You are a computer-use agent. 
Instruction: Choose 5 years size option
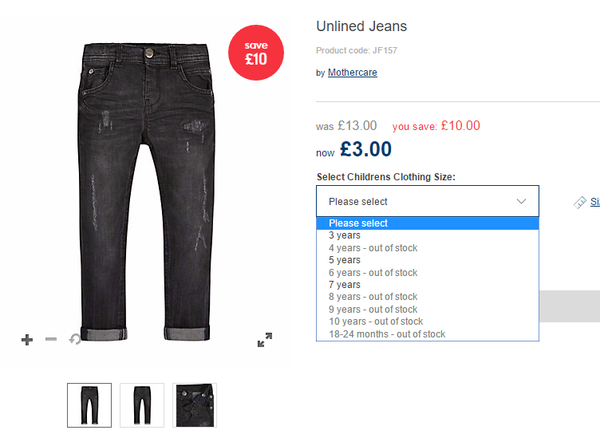(427, 260)
